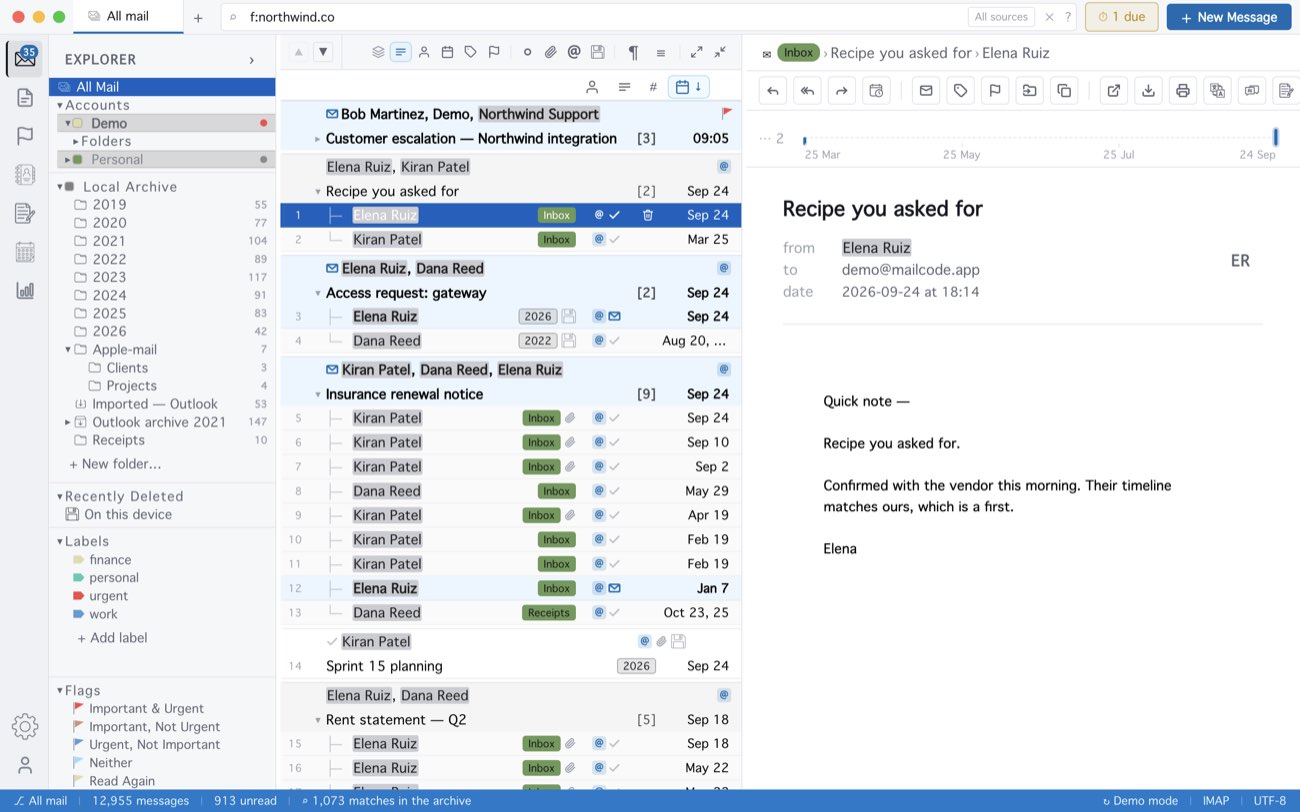
Task: Open the calendar view in the left sidebar
Action: coord(25,252)
